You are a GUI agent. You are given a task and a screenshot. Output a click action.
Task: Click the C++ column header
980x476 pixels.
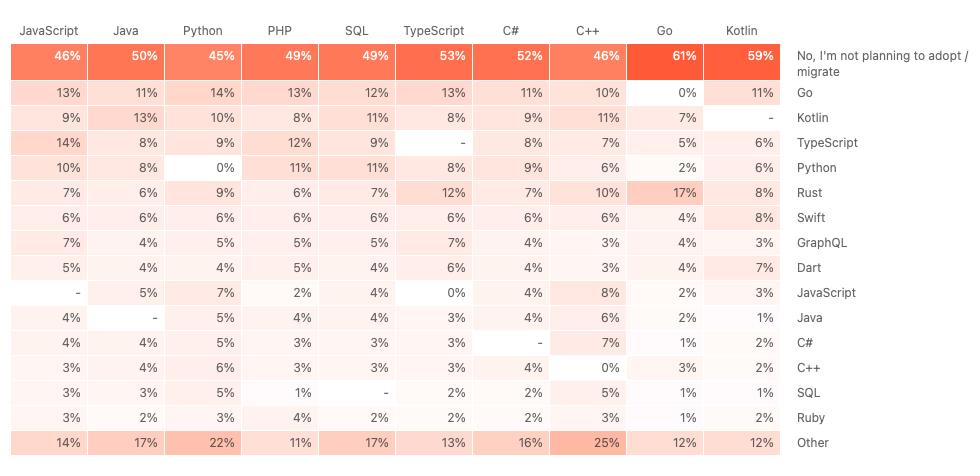point(588,31)
